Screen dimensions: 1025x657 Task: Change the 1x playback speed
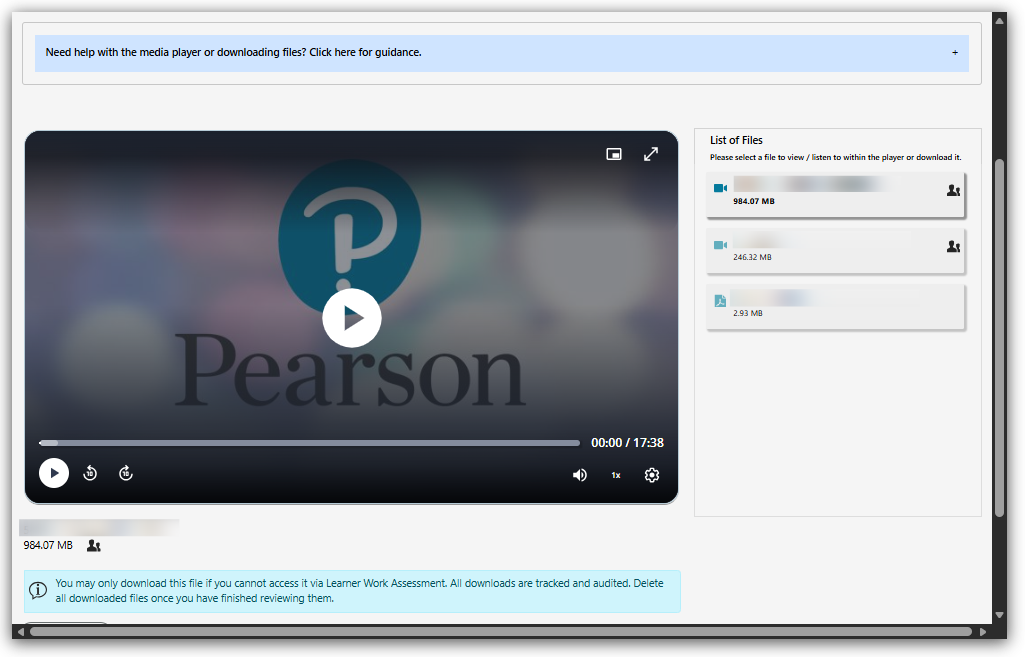[x=616, y=475]
